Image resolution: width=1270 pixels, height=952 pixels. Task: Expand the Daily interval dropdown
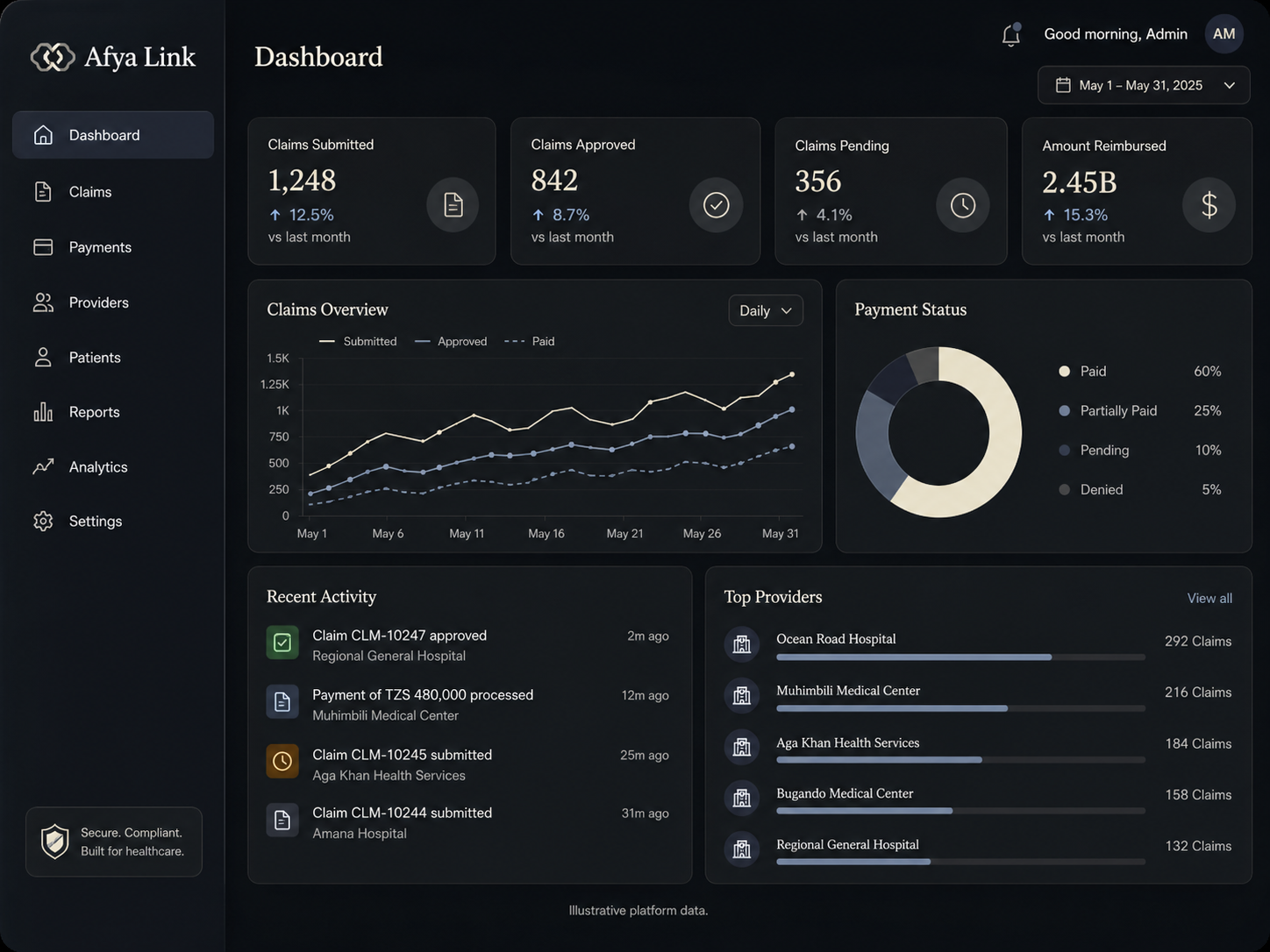tap(766, 310)
